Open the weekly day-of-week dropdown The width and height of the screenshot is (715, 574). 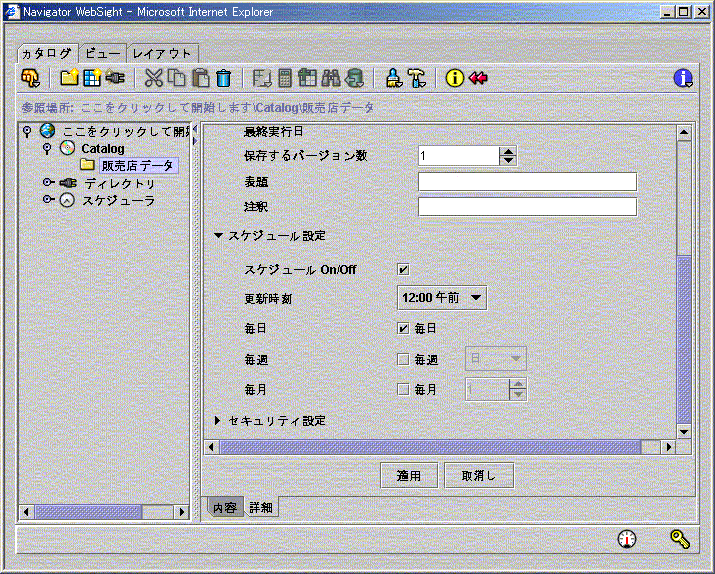(496, 359)
